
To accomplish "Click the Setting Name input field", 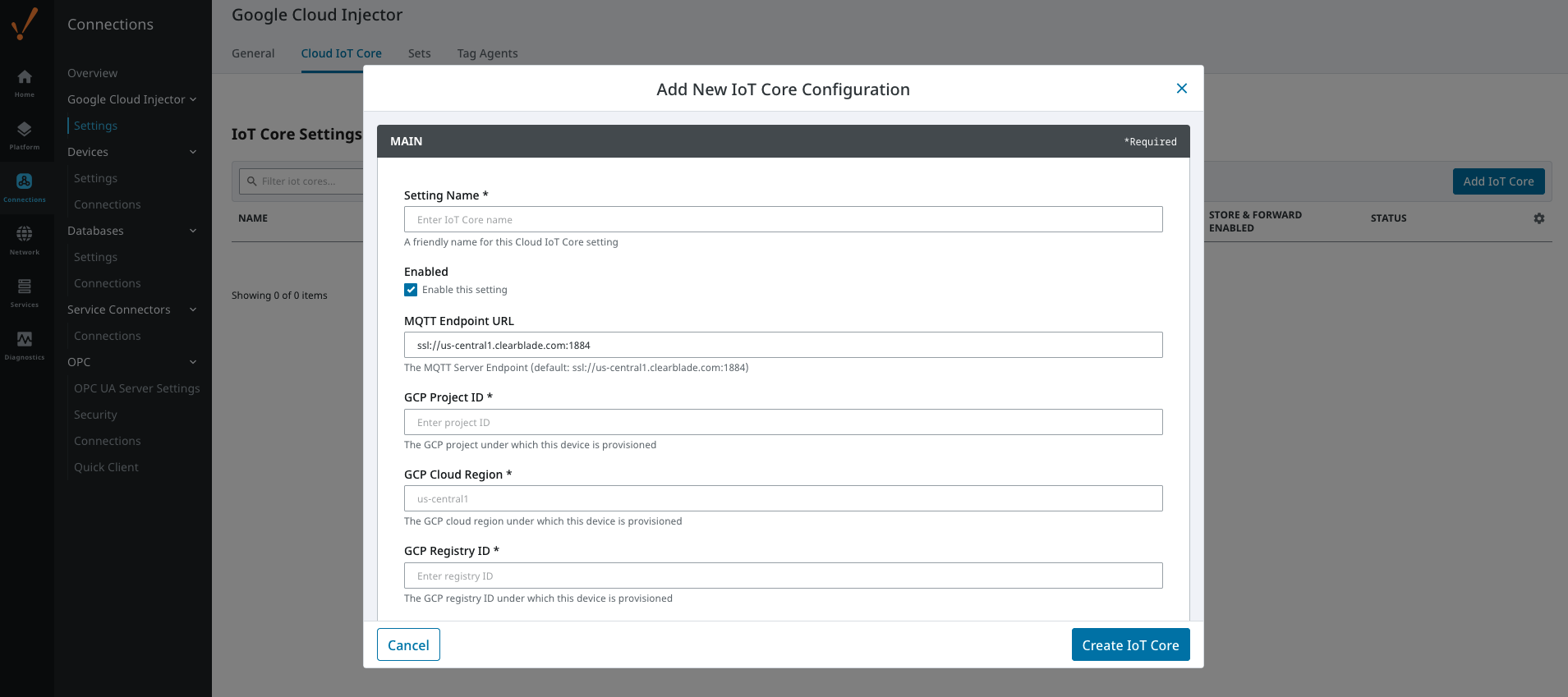I will [783, 219].
